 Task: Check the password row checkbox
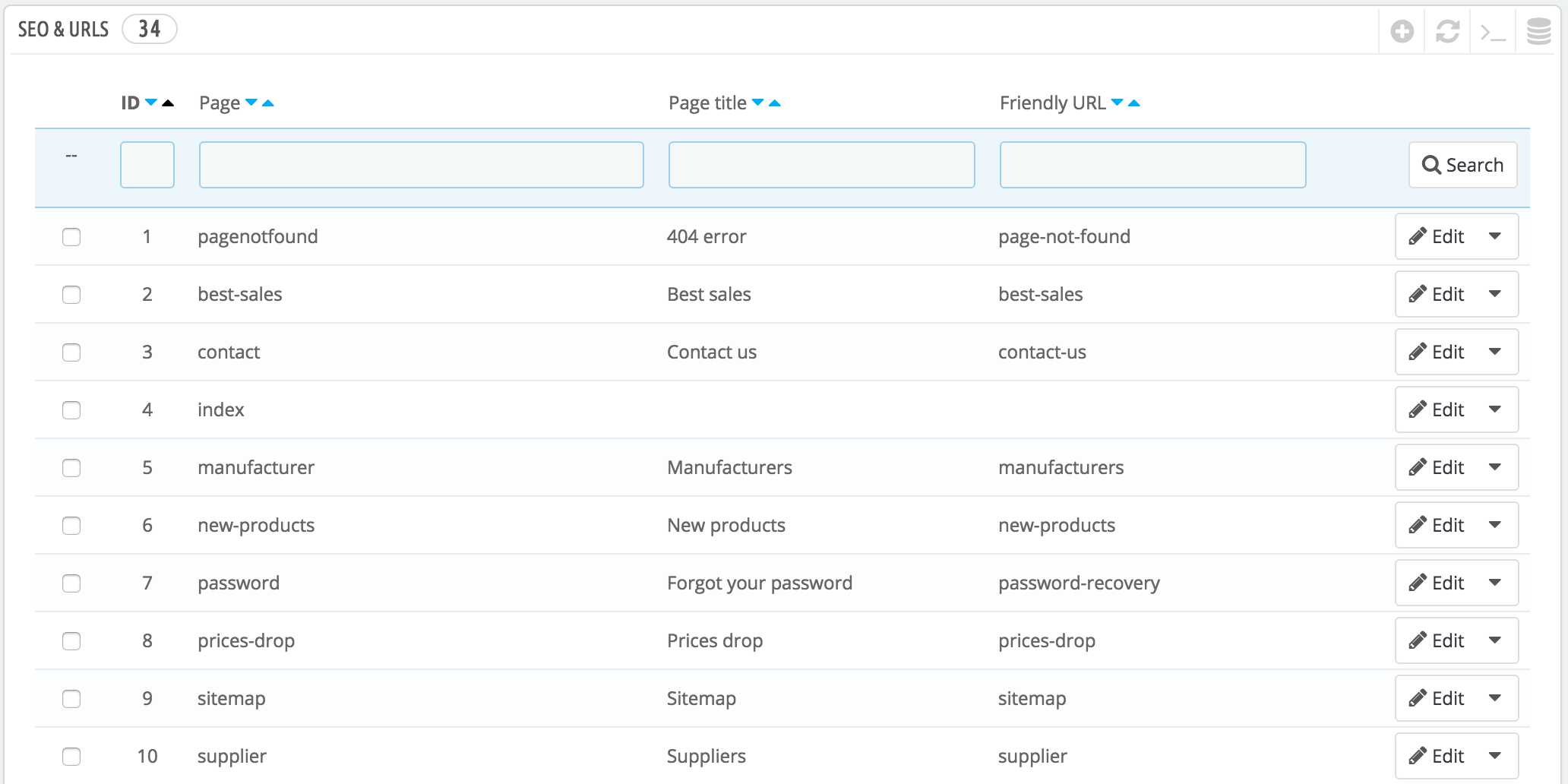tap(71, 583)
